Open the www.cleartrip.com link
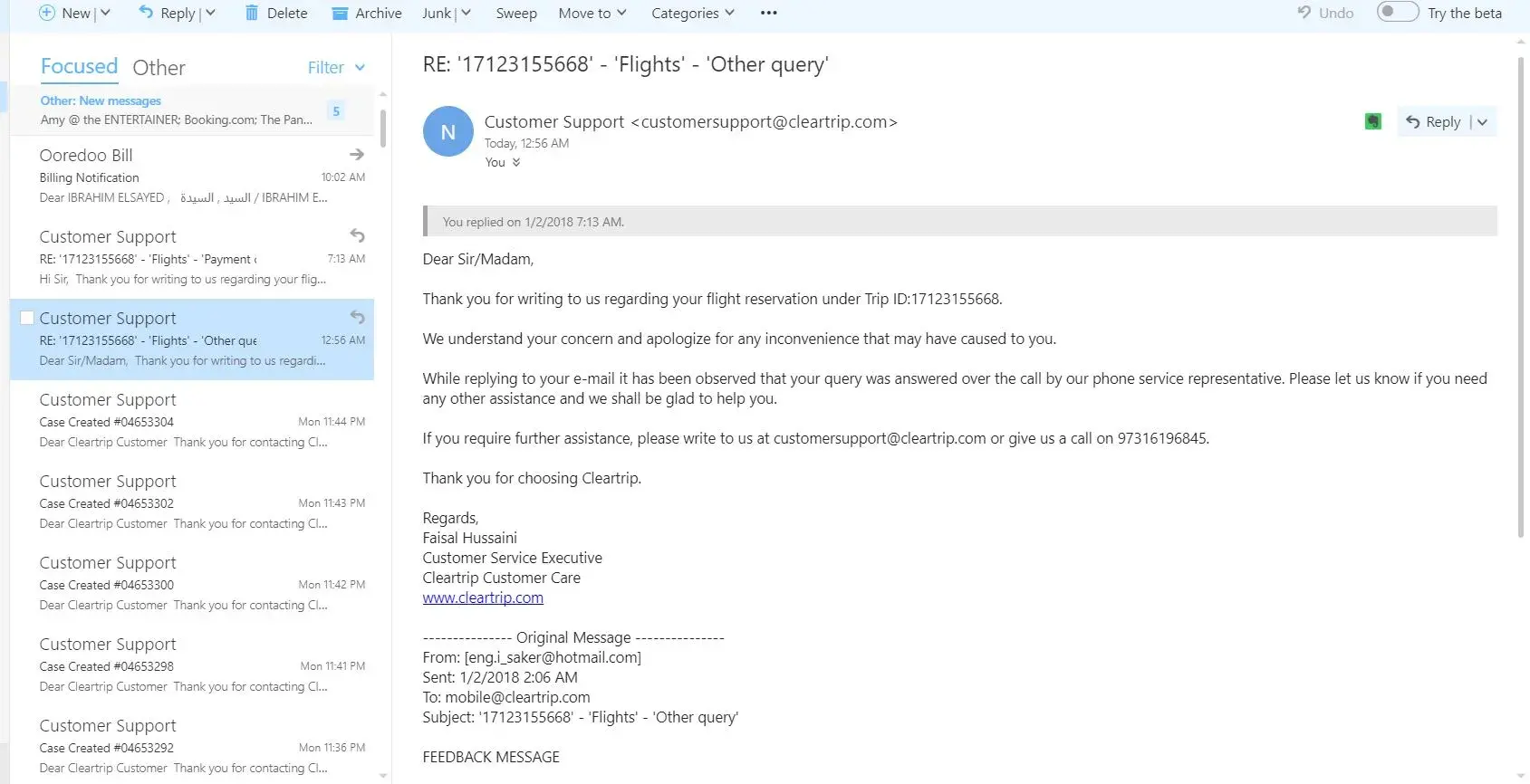Image resolution: width=1530 pixels, height=784 pixels. click(x=483, y=598)
